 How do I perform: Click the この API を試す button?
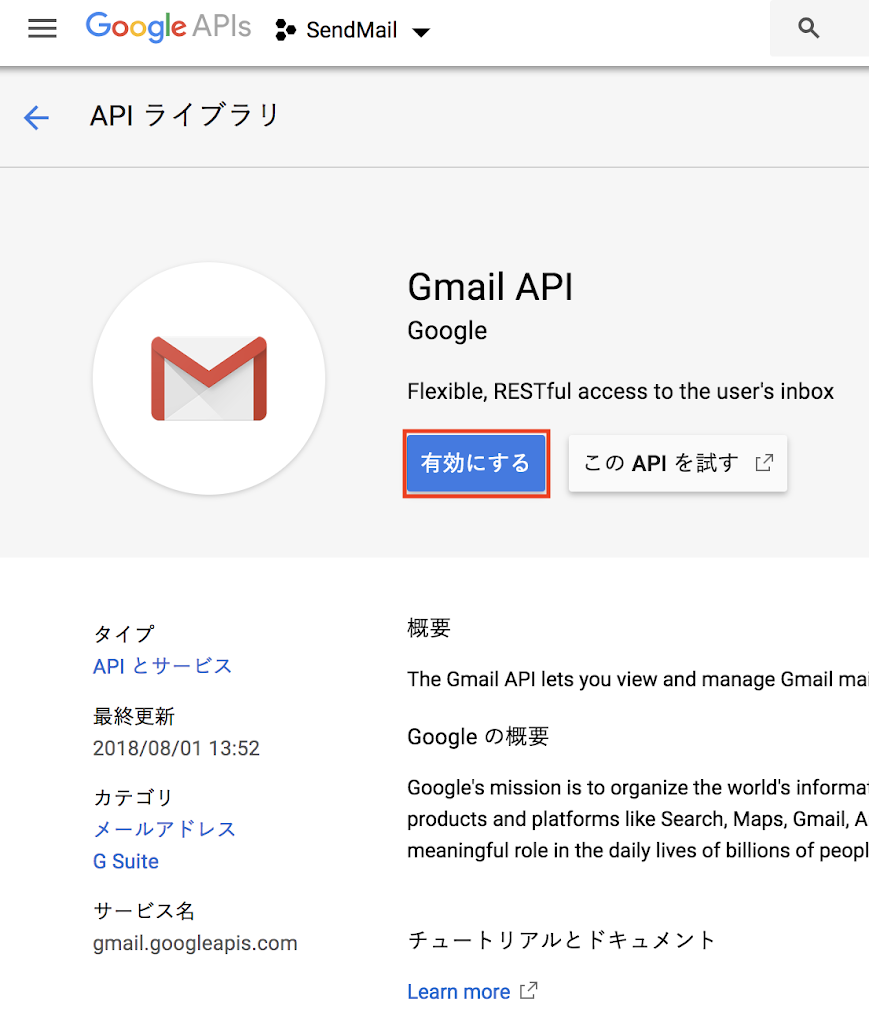[x=678, y=463]
